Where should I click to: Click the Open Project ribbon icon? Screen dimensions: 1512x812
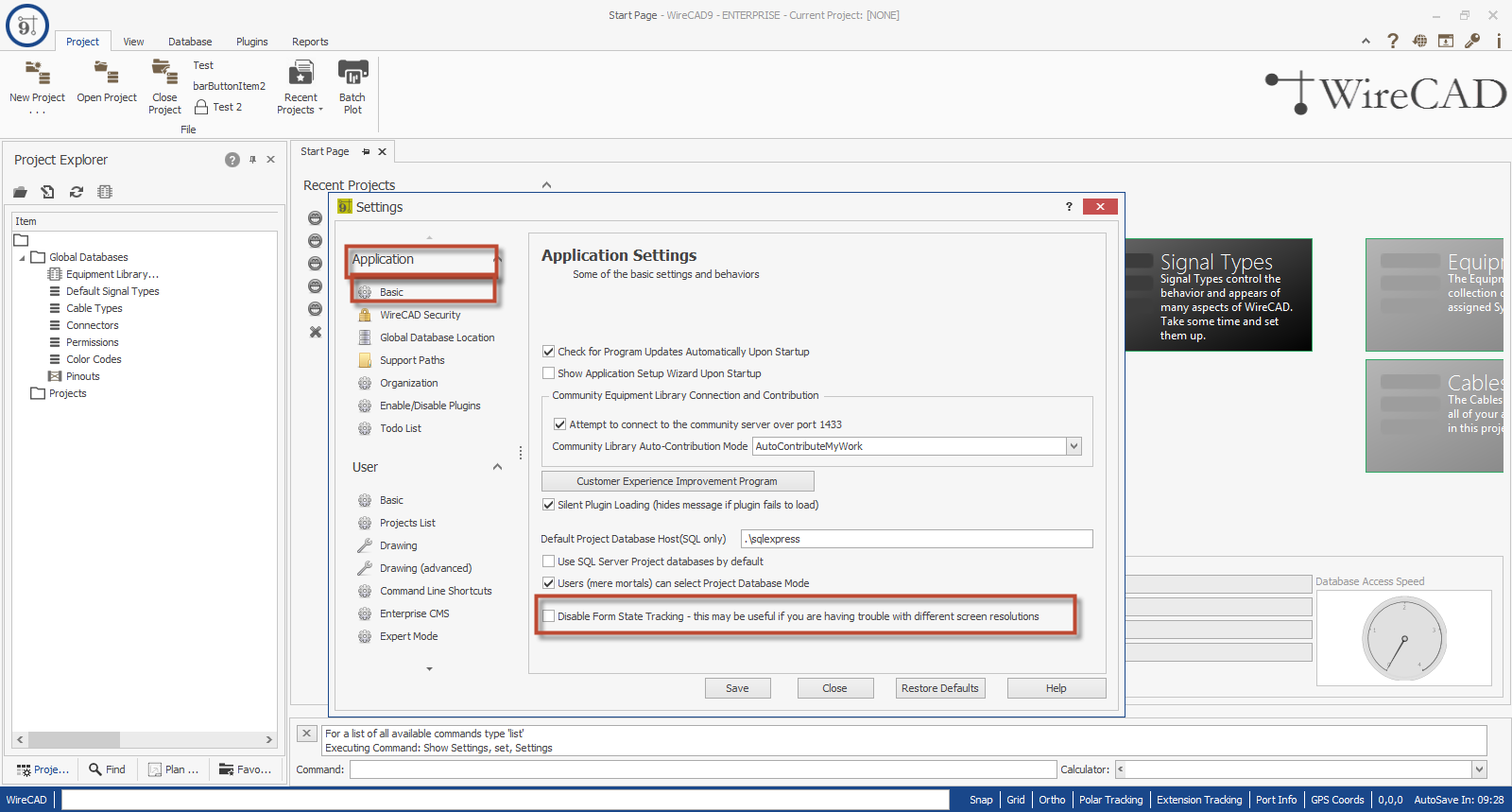pyautogui.click(x=107, y=82)
